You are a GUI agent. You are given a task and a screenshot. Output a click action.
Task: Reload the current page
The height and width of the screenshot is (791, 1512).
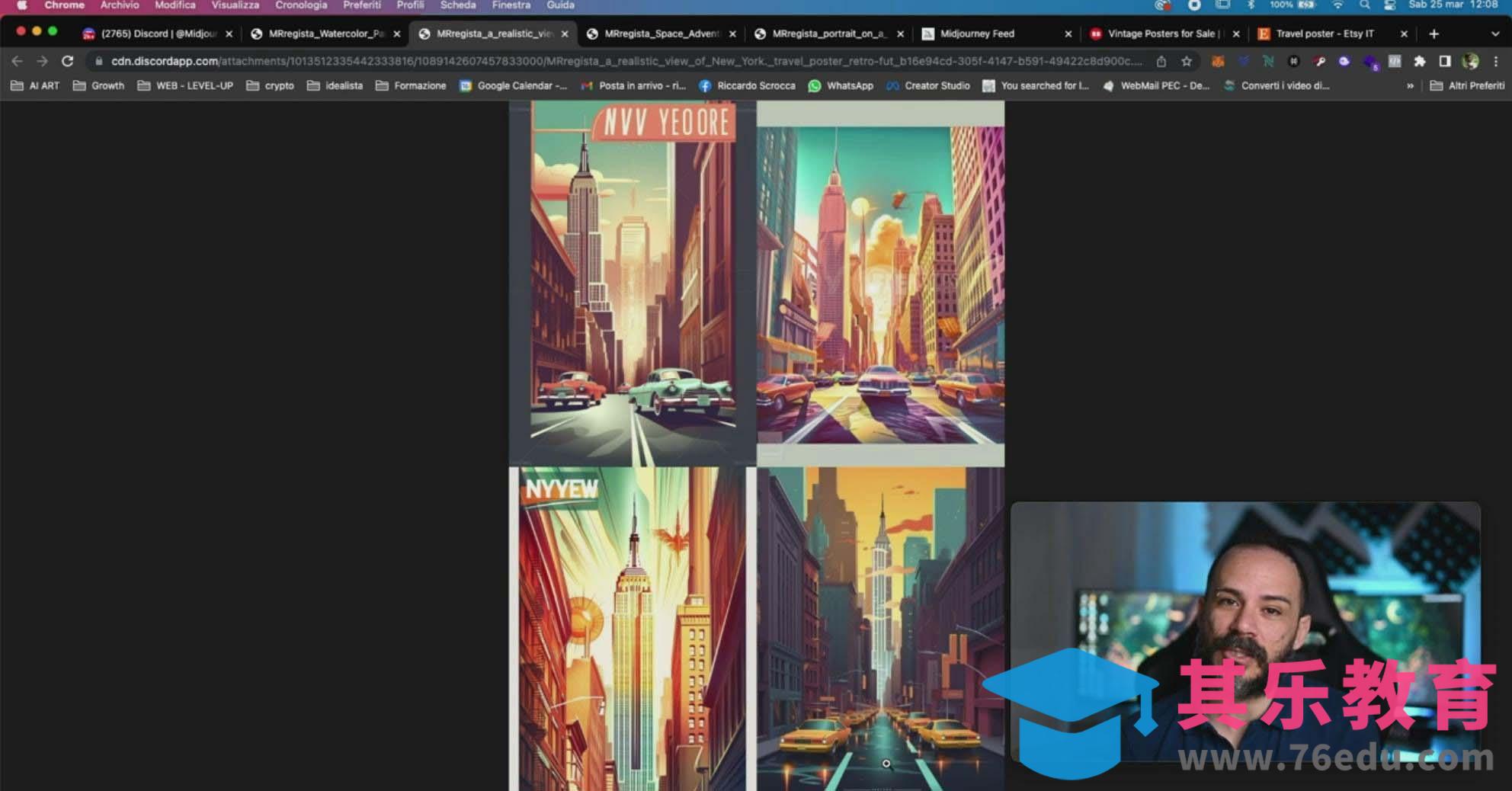tap(67, 61)
